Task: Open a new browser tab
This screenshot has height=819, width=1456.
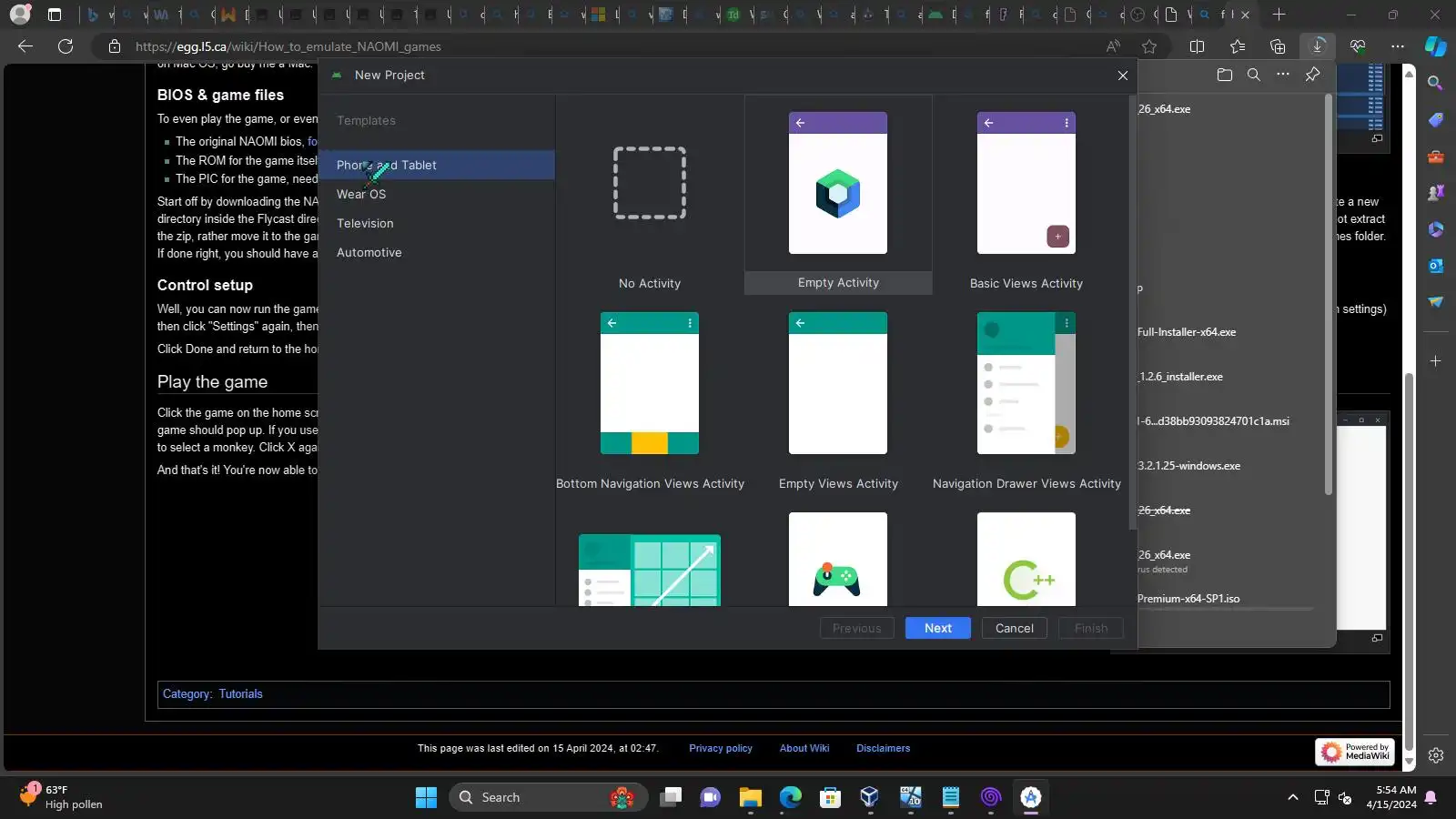Action: click(x=1279, y=15)
